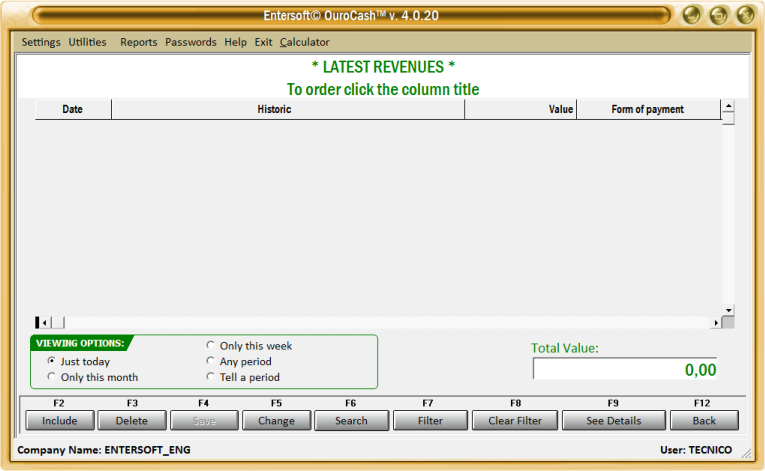Click the Include button
The width and height of the screenshot is (765, 471).
tap(60, 420)
